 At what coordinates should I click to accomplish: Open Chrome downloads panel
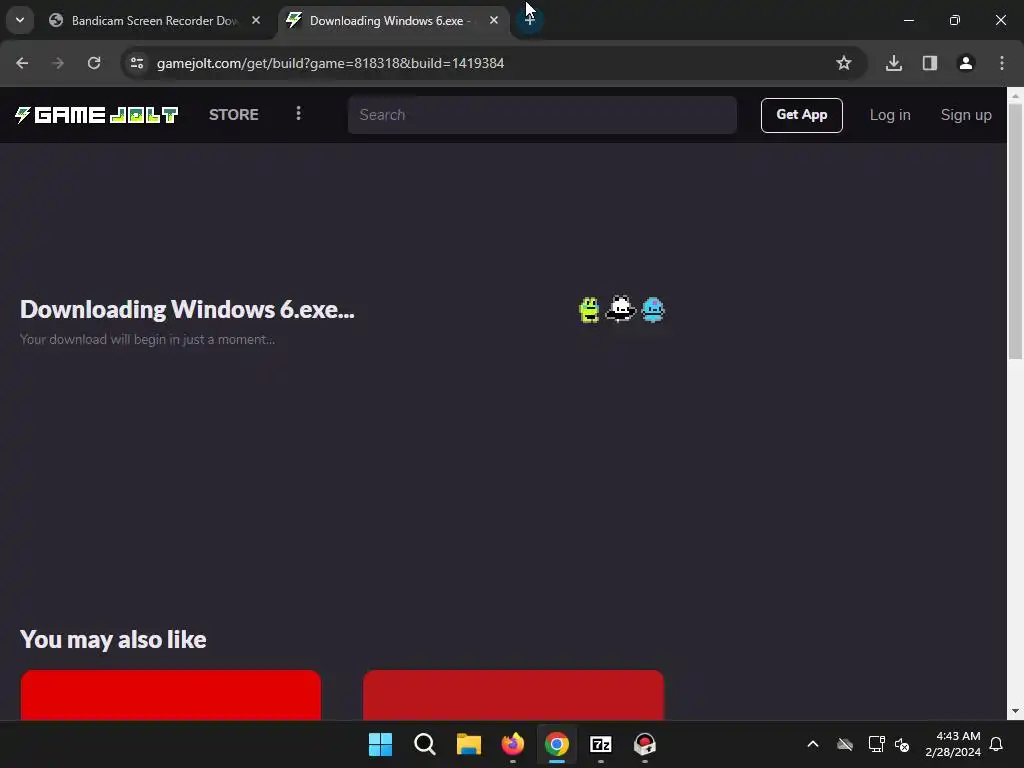894,63
